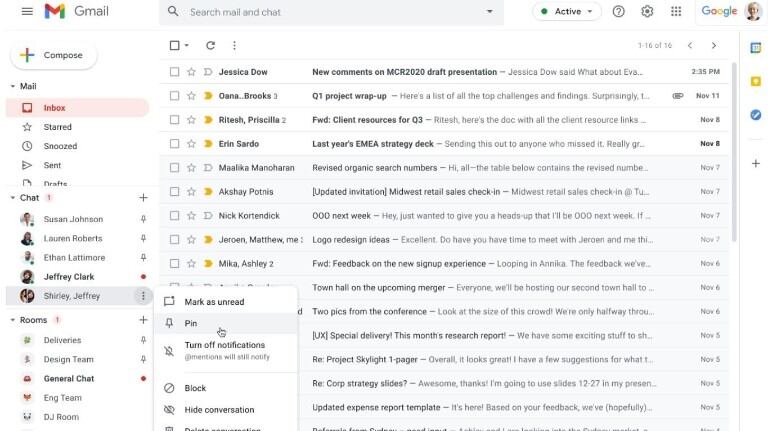Tick the select-all checkbox in toolbar

(x=174, y=45)
